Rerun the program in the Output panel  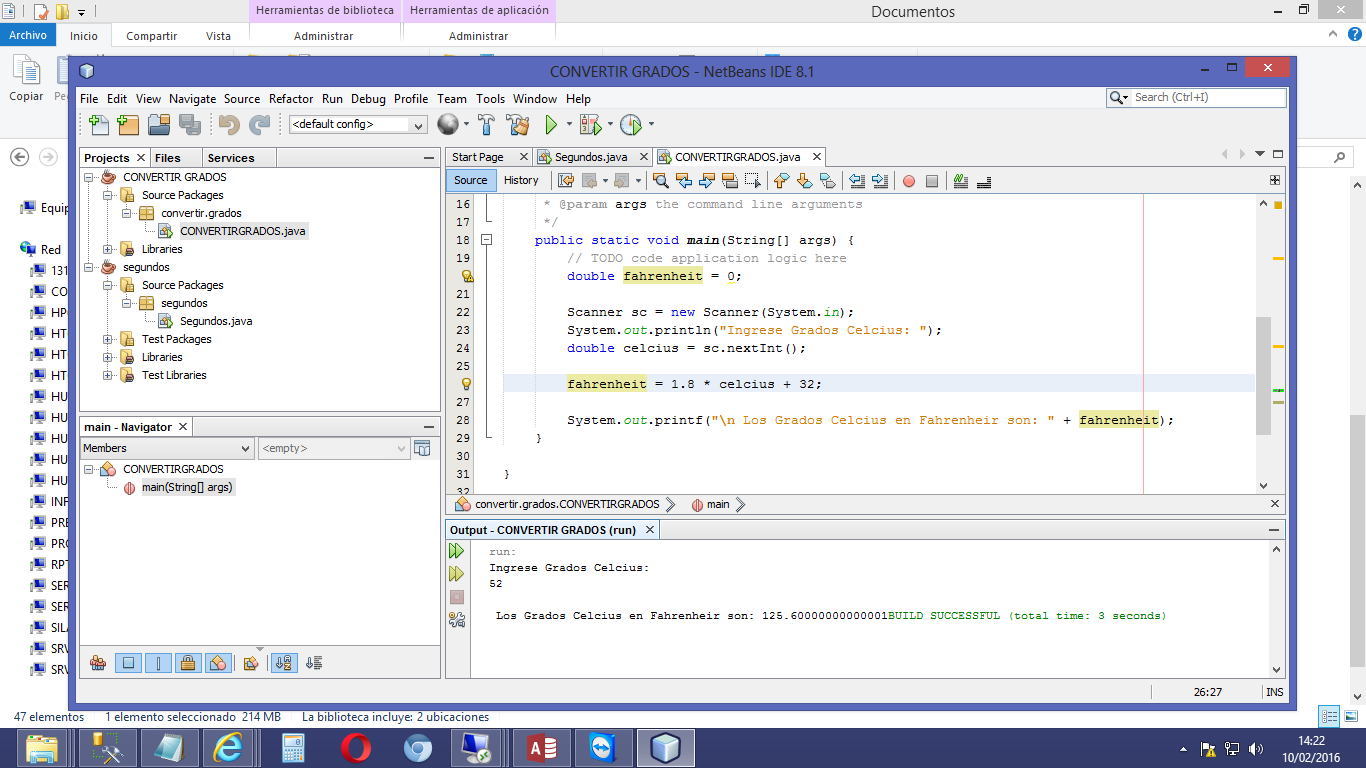(x=457, y=550)
